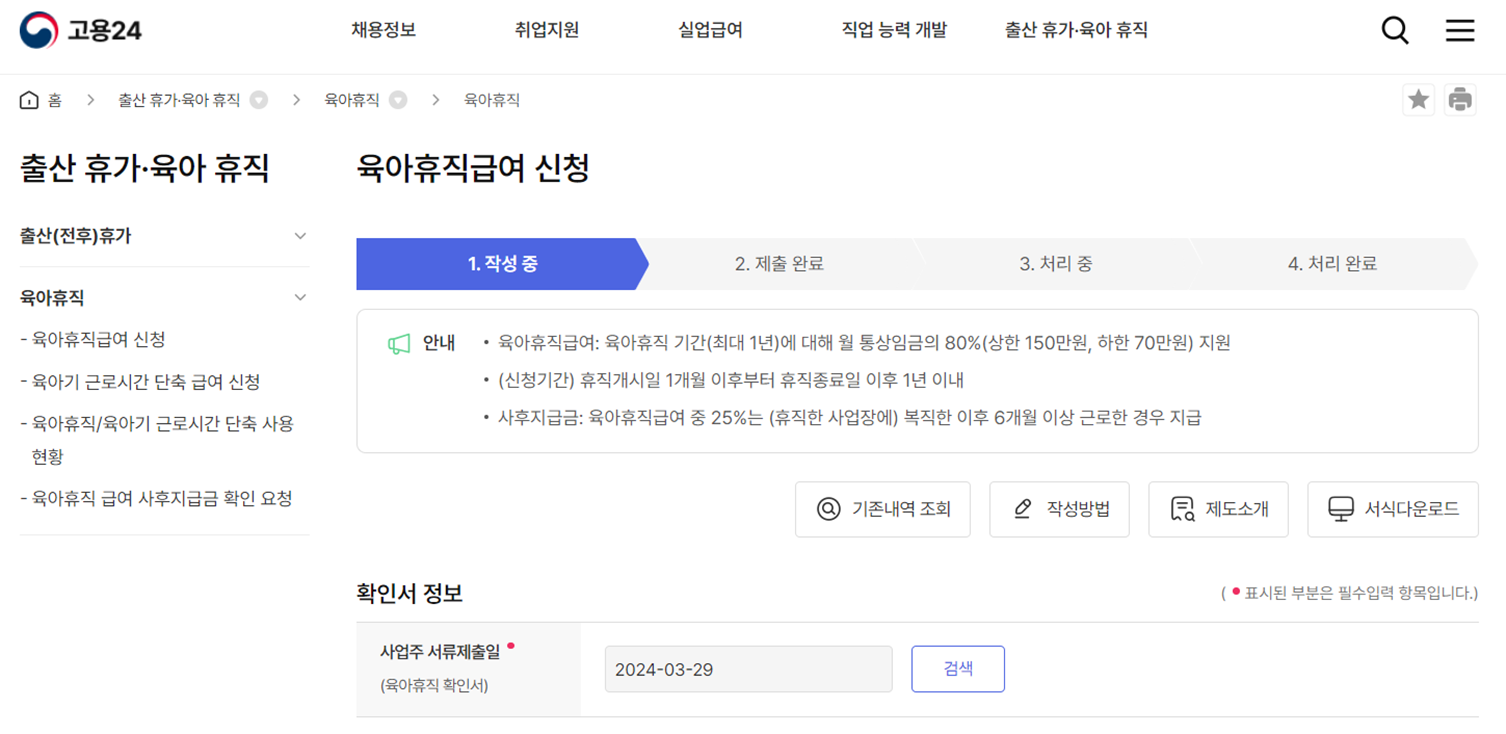Image resolution: width=1506 pixels, height=734 pixels.
Task: Click the date field showing 2024-03-29
Action: pyautogui.click(x=748, y=669)
